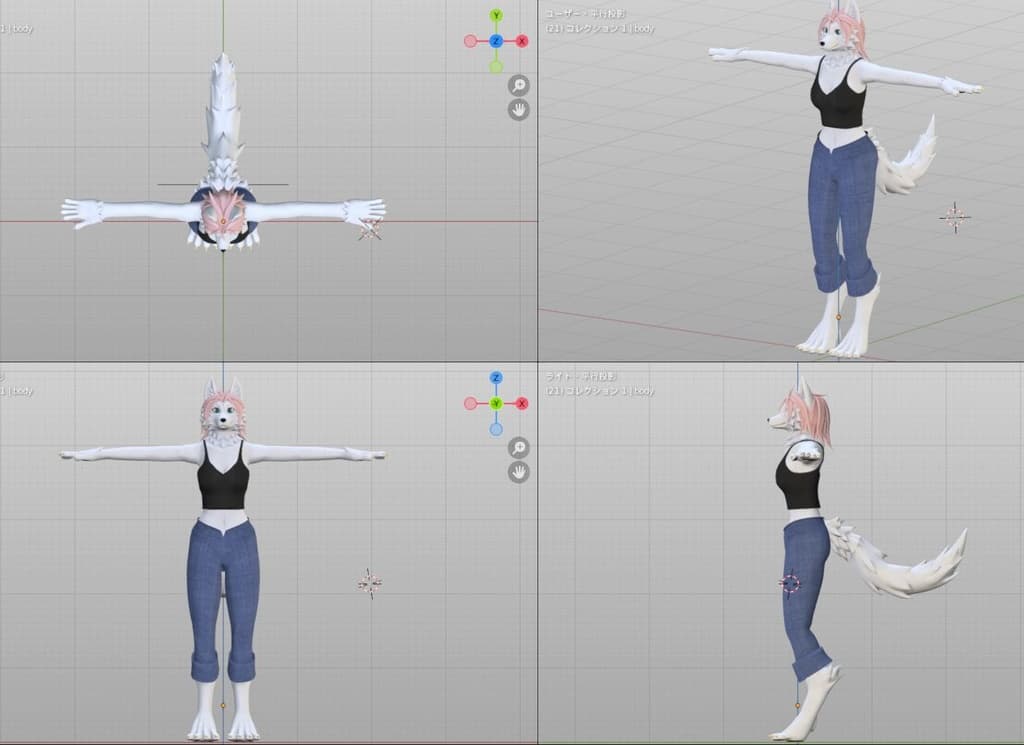The width and height of the screenshot is (1024, 745).
Task: Click collection 'body' label in right-side viewport
Action: pyautogui.click(x=600, y=391)
